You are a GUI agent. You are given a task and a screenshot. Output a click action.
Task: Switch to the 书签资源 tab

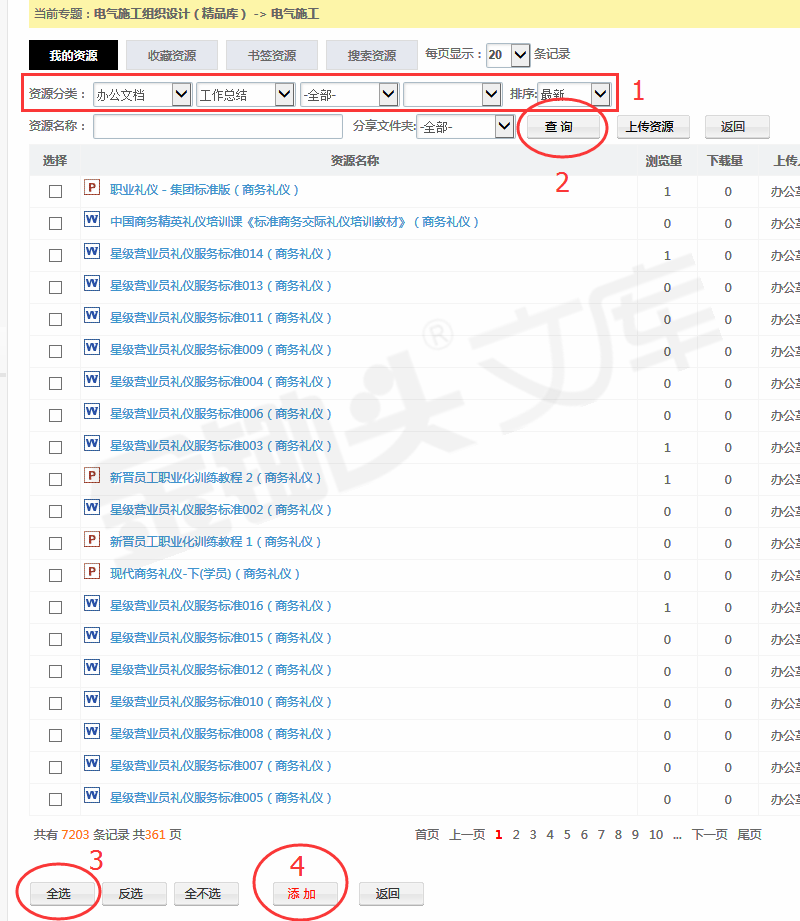point(272,55)
